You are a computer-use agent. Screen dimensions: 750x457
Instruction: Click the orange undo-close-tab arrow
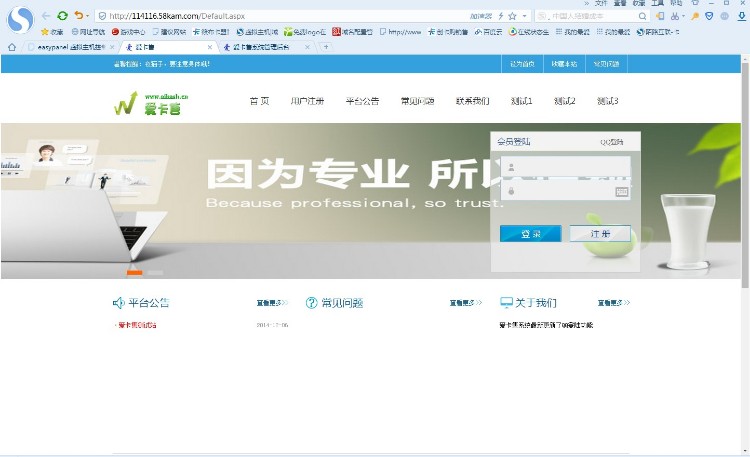click(x=79, y=16)
